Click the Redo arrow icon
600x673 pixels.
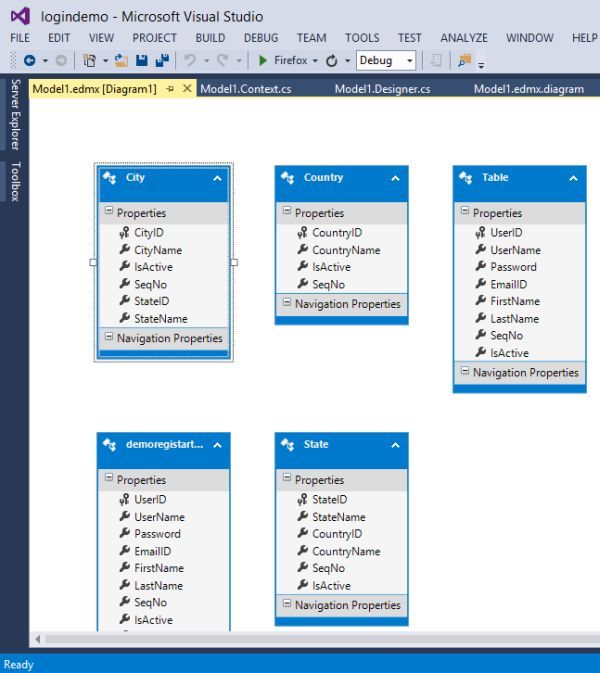click(223, 60)
